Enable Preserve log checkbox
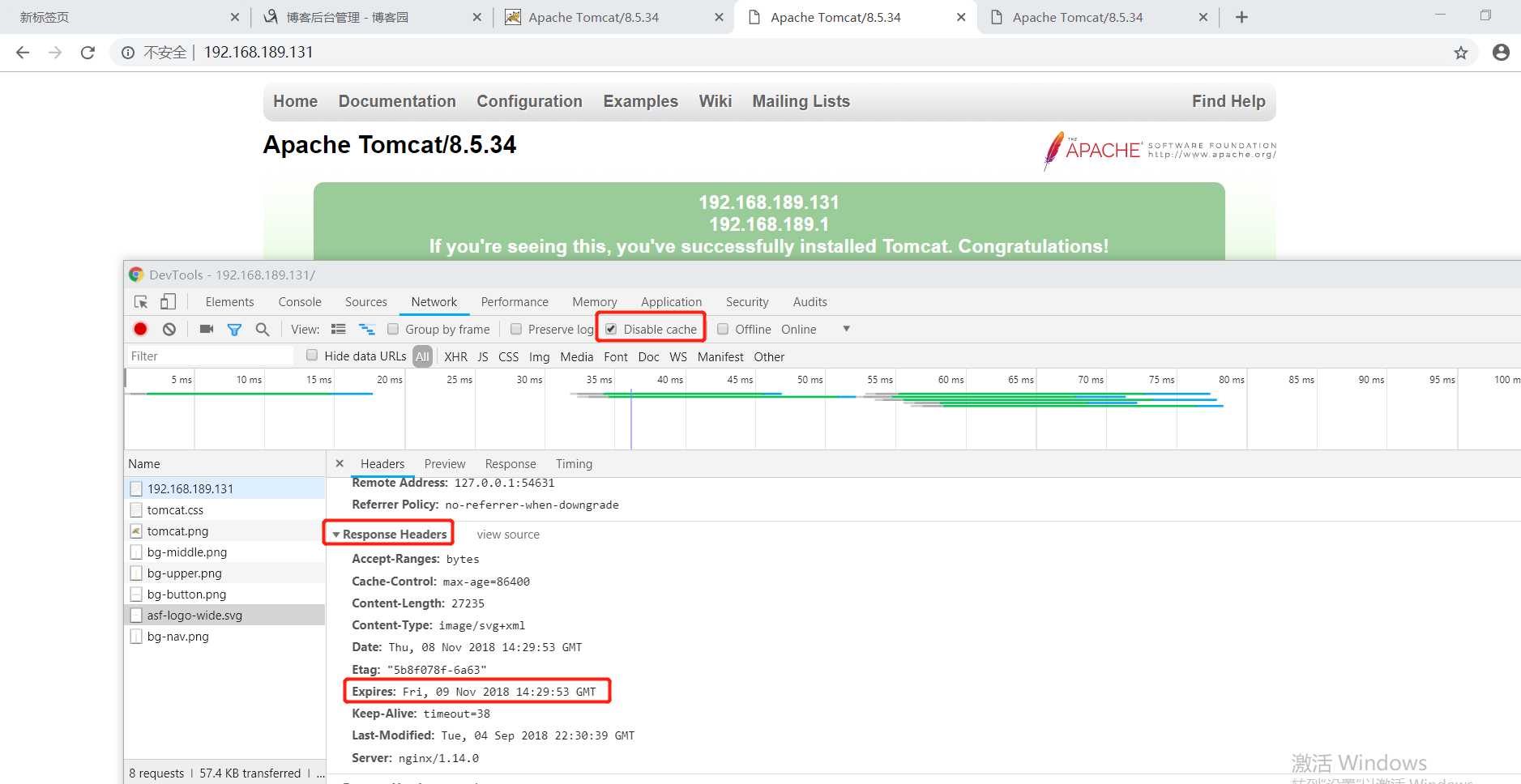 [516, 329]
